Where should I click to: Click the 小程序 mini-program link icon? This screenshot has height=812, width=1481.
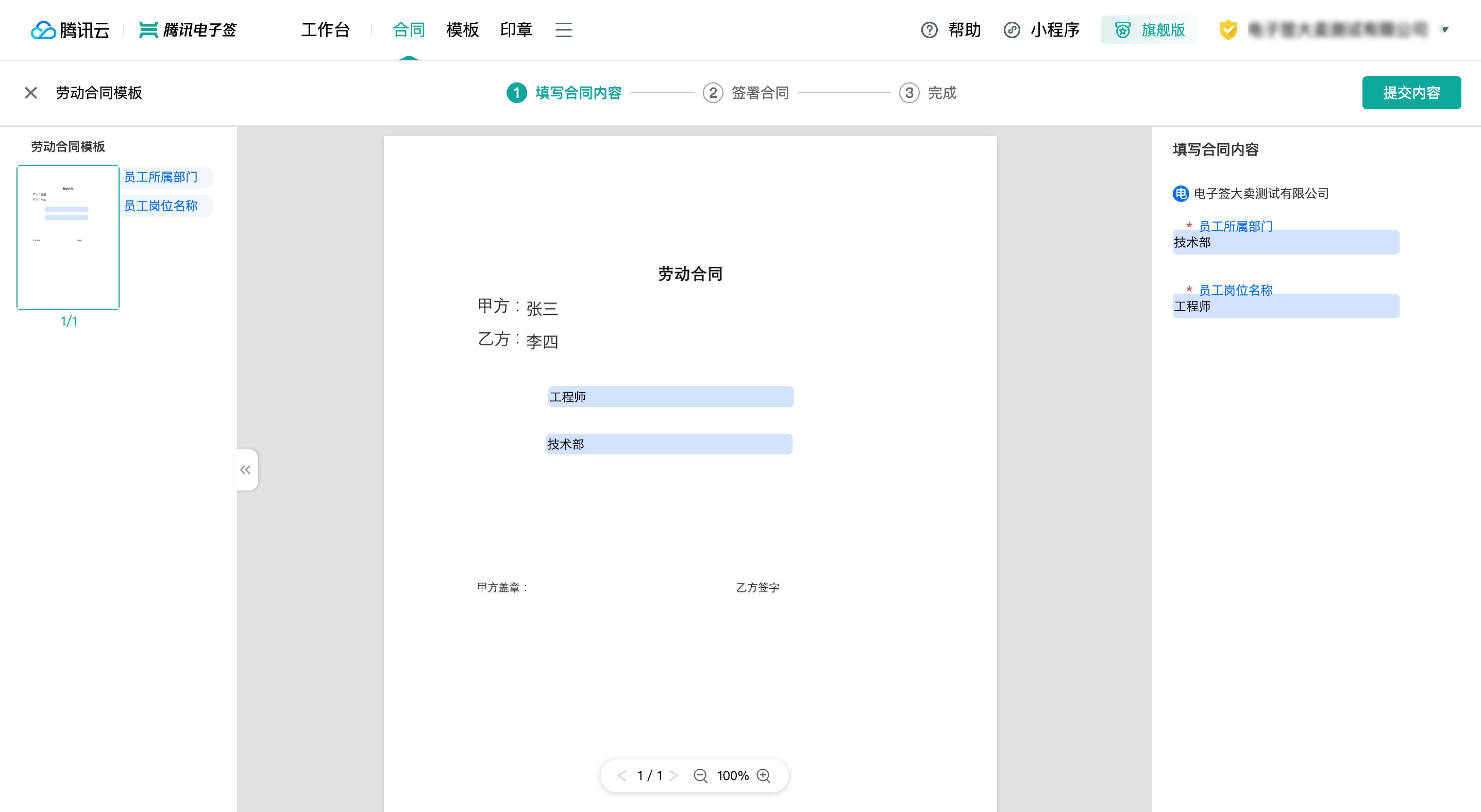pyautogui.click(x=1012, y=30)
